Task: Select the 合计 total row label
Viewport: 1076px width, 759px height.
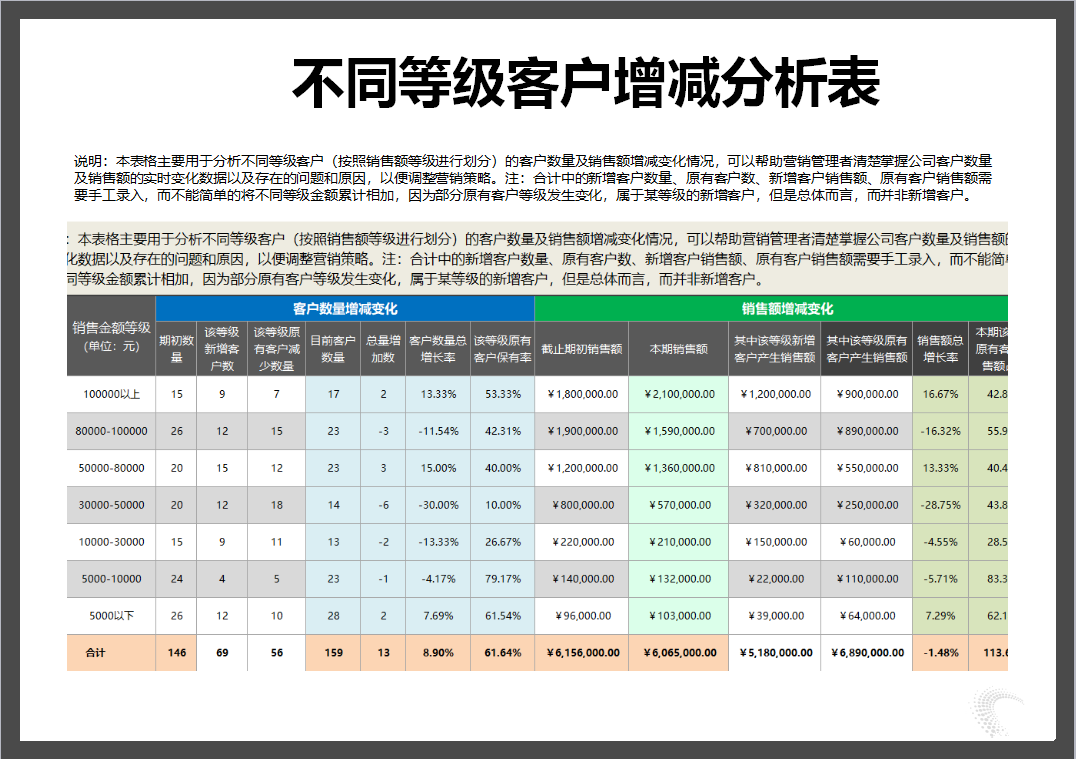Action: click(96, 653)
